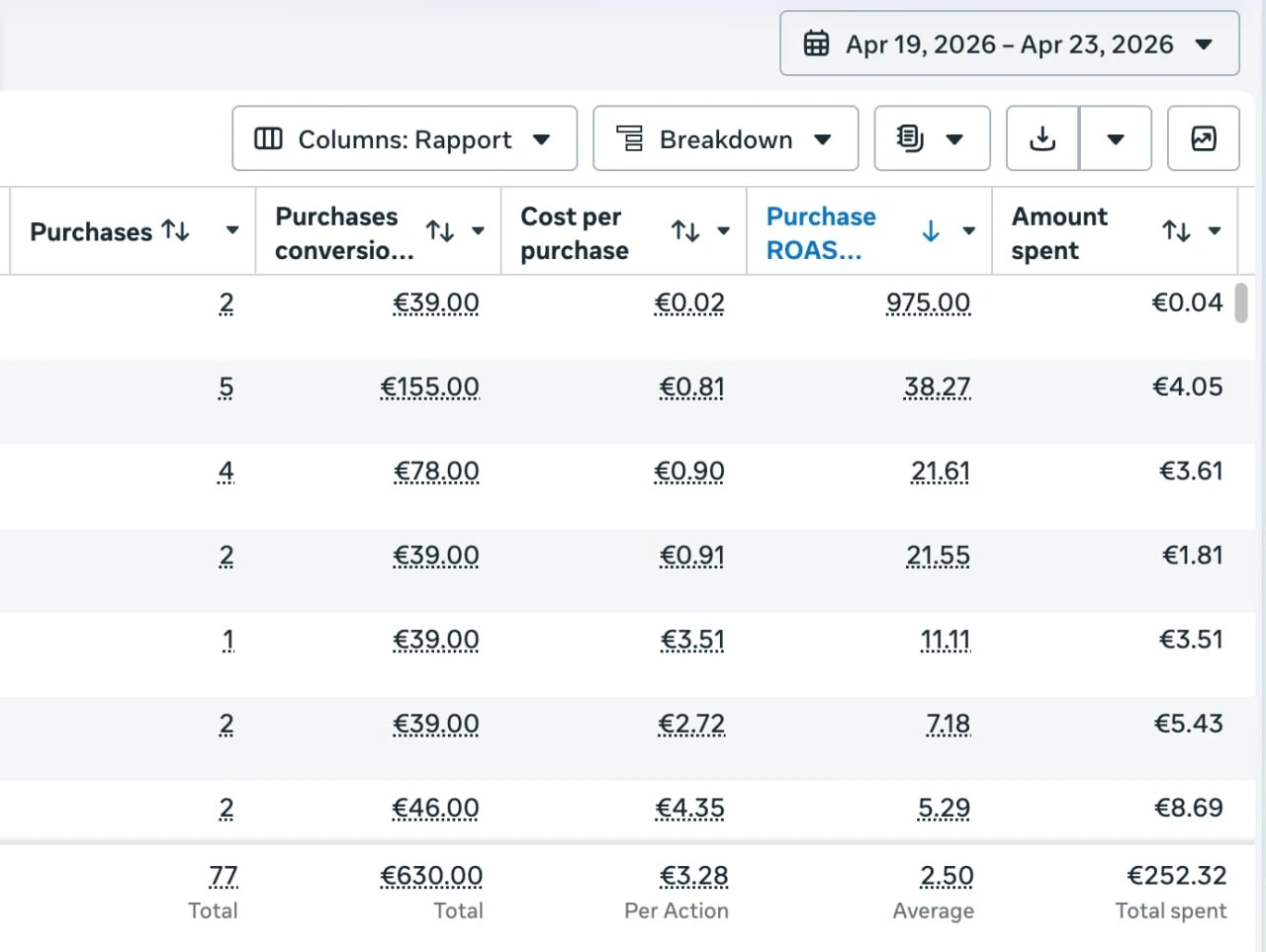Click conversion value €46.00
The width and height of the screenshot is (1266, 952).
pyautogui.click(x=435, y=808)
